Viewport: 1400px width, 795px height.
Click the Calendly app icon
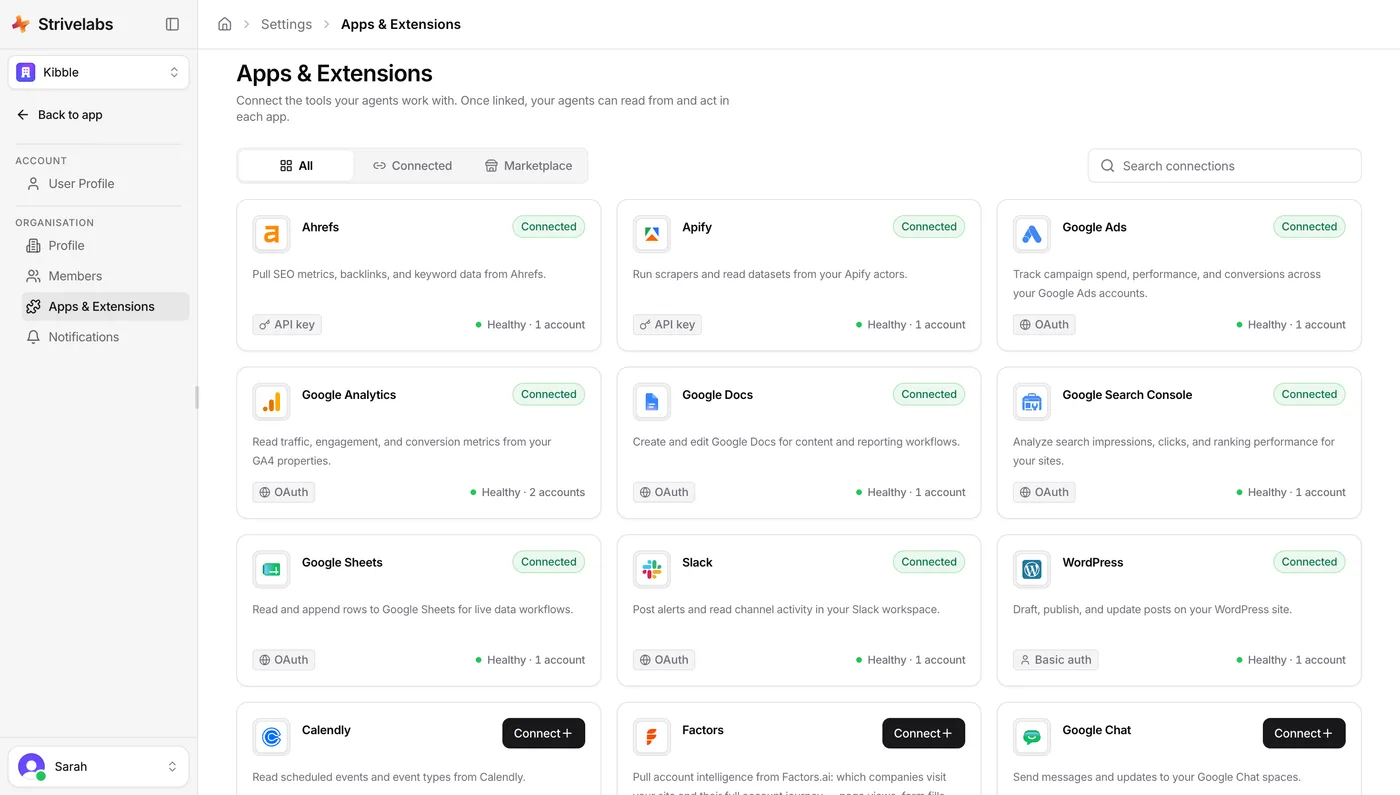[271, 738]
